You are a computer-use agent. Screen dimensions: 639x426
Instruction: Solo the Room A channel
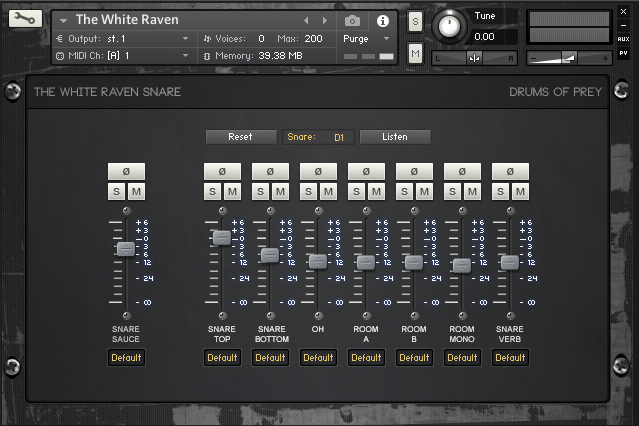(356, 191)
